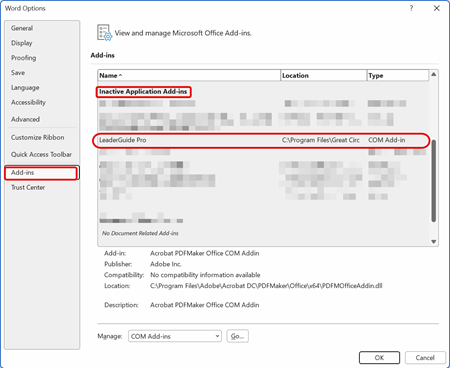The image size is (450, 368).
Task: Go to the Save options
Action: click(18, 73)
